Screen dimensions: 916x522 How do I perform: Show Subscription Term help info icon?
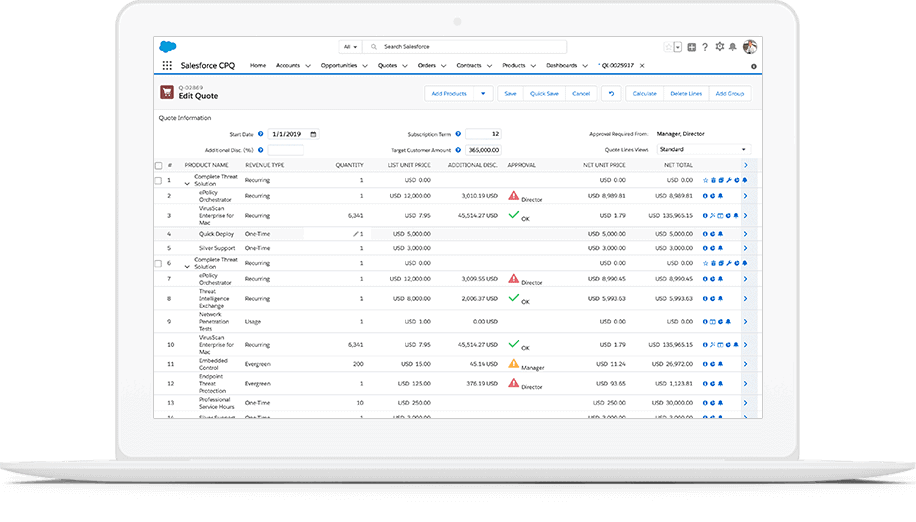pos(458,134)
